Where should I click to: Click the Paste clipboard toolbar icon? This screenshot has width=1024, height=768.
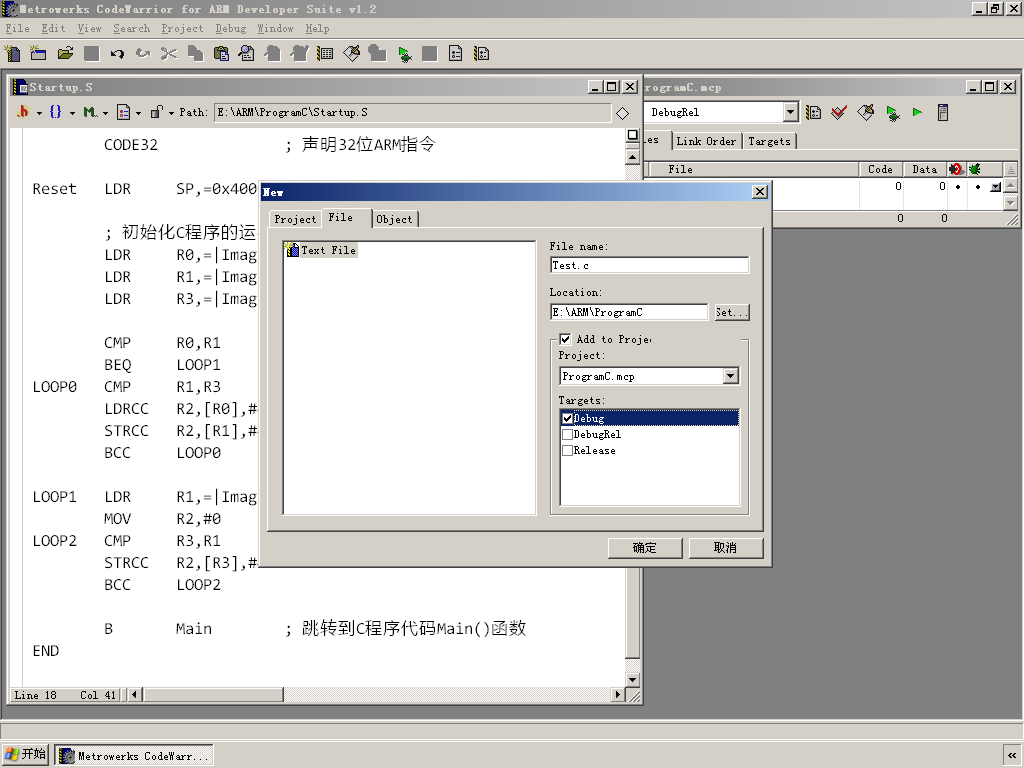[x=221, y=54]
